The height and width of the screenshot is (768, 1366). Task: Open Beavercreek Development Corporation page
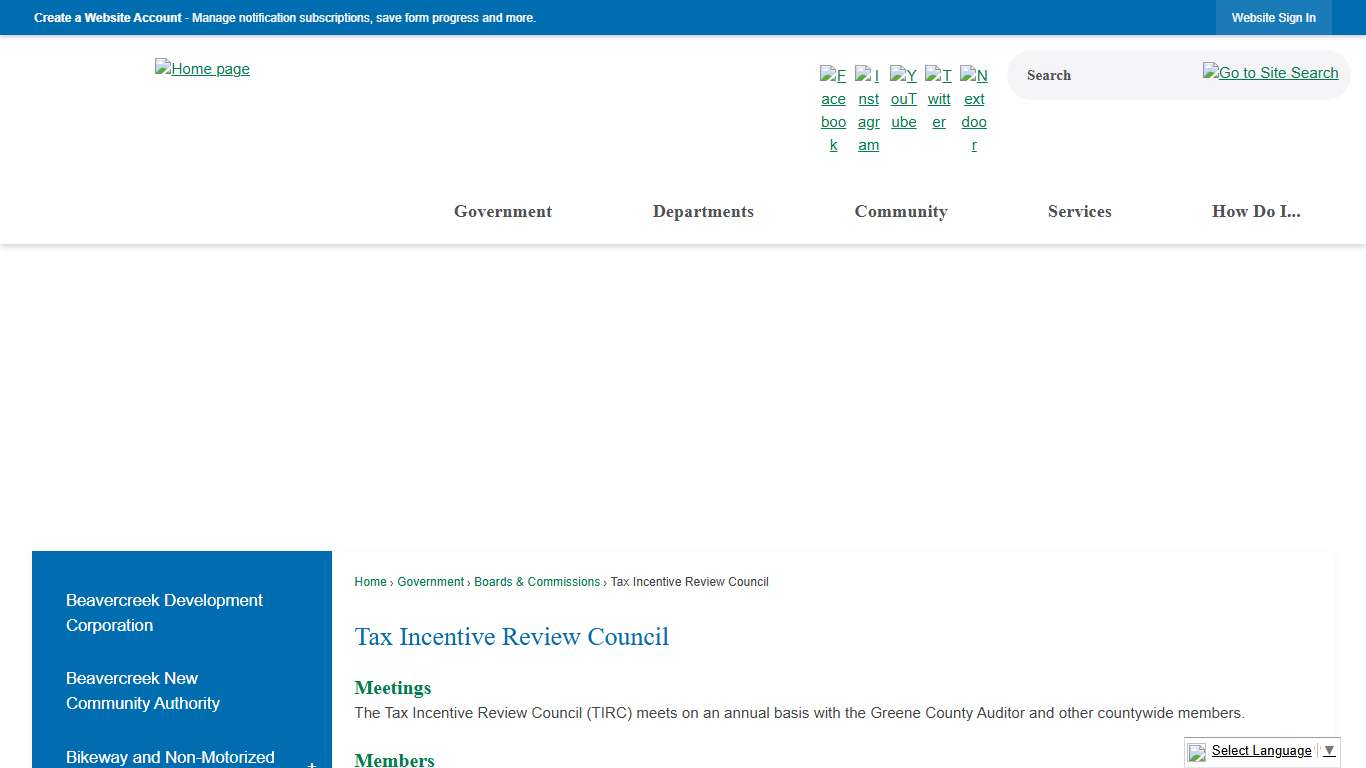(164, 613)
